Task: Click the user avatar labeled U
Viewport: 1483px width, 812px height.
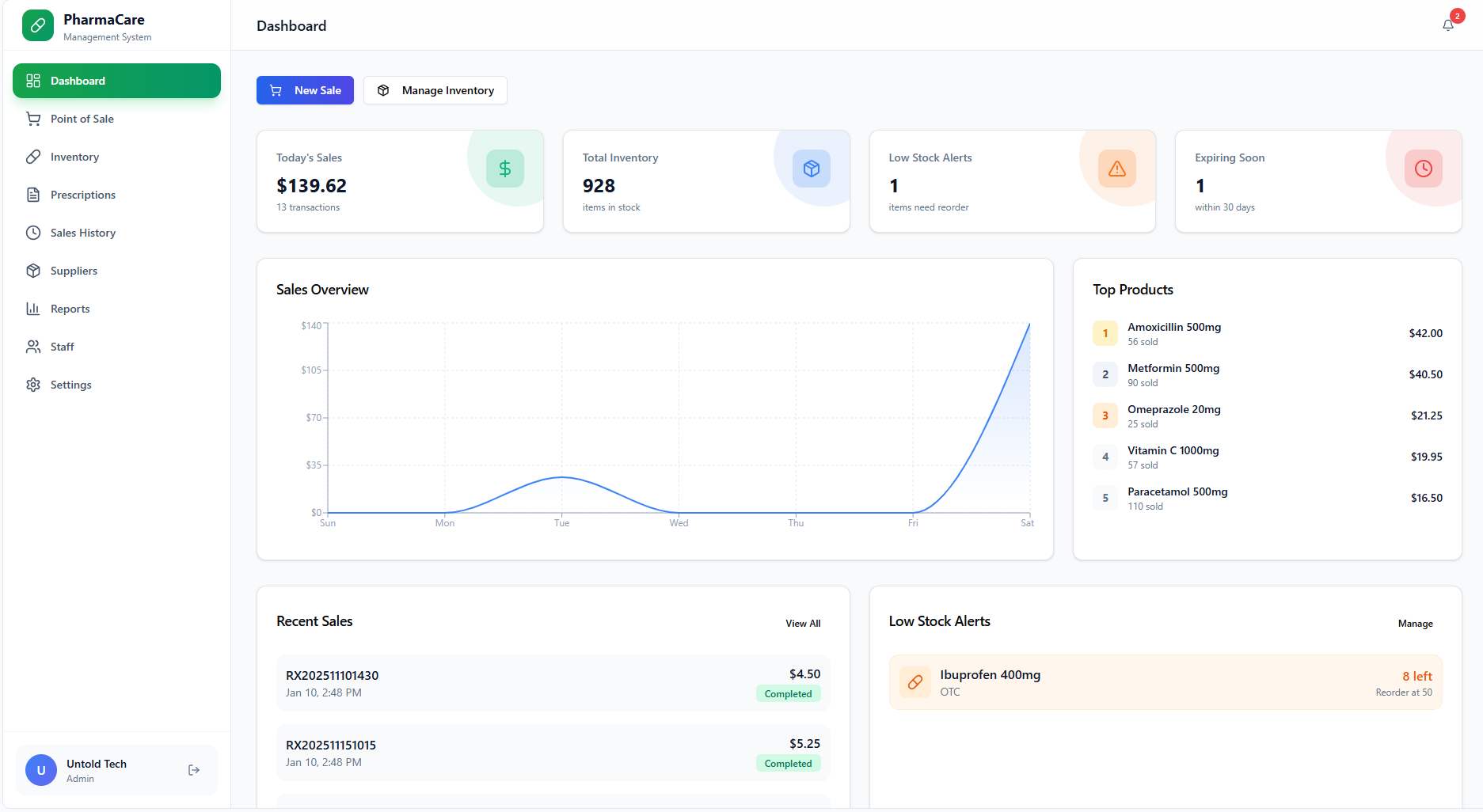Action: coord(41,770)
